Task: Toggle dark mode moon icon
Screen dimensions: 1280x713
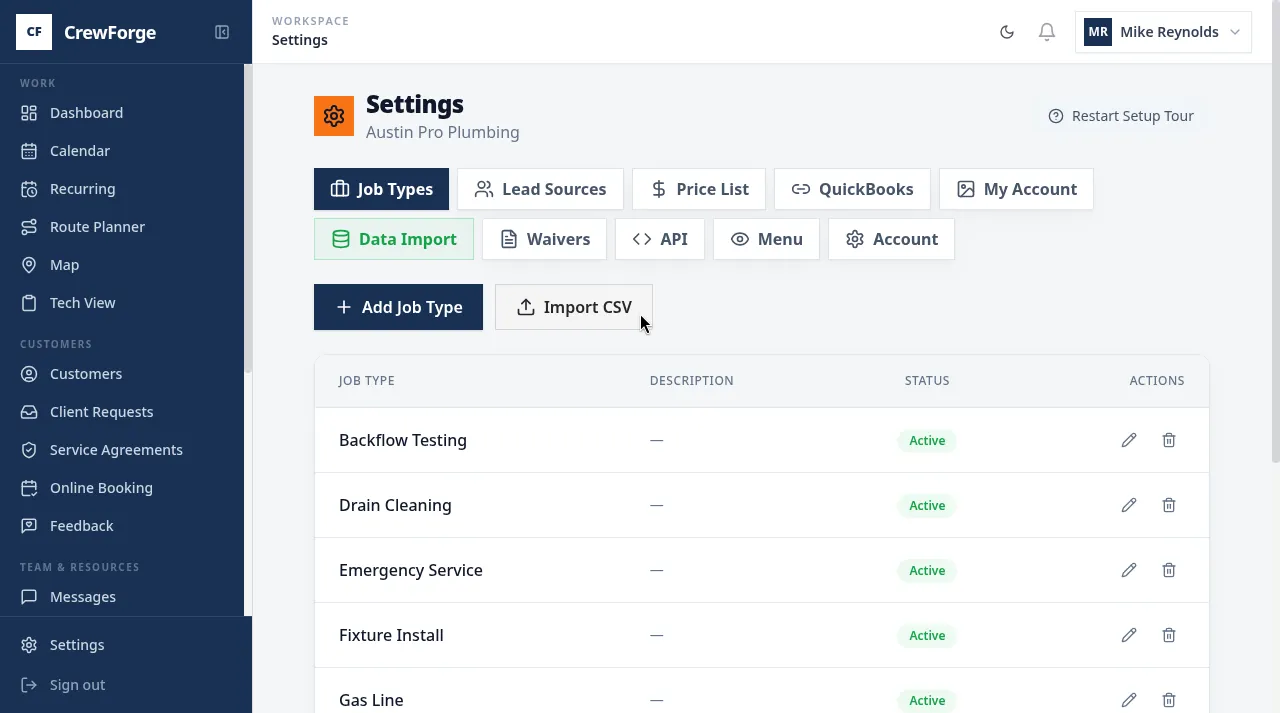Action: pyautogui.click(x=1007, y=32)
